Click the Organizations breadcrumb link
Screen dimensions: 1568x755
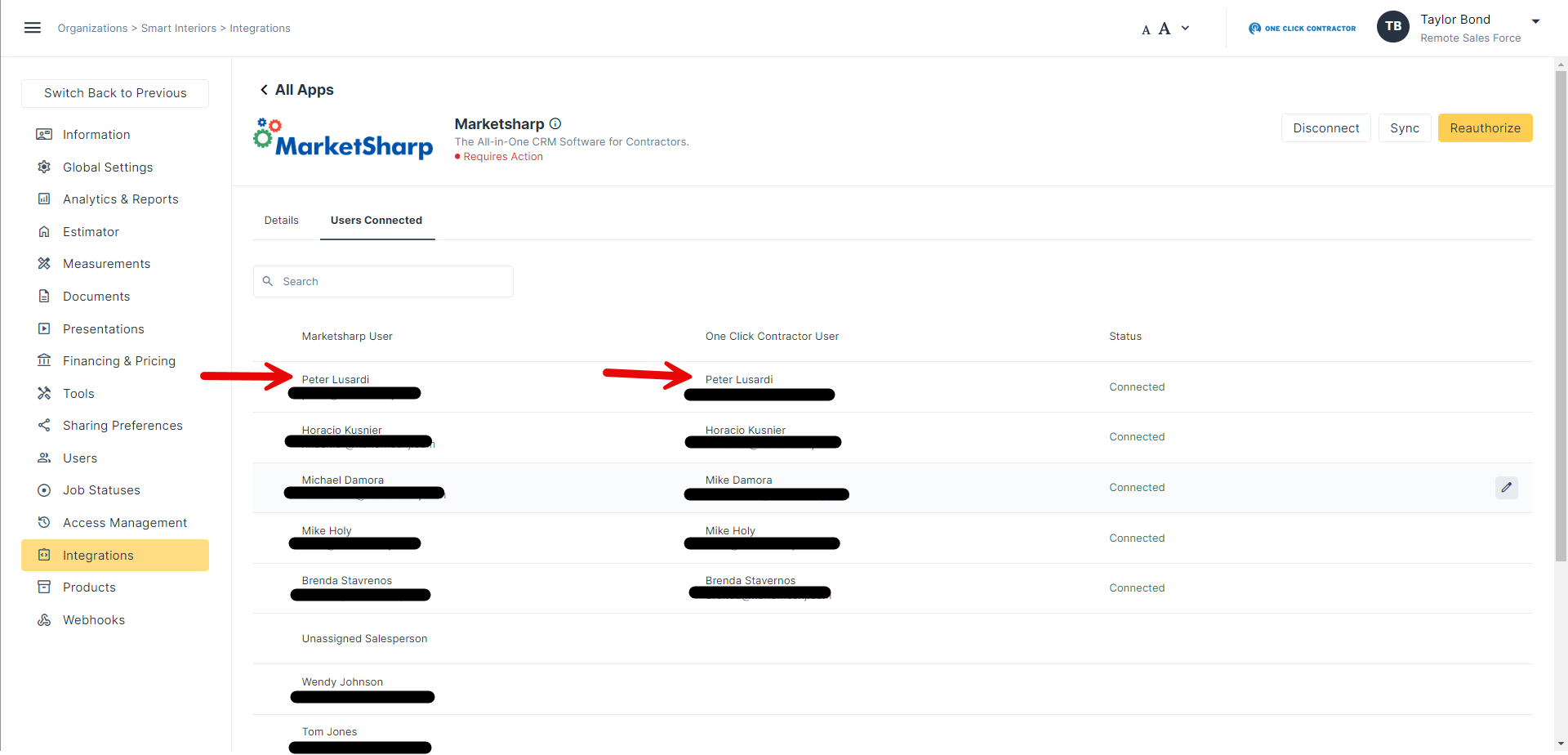[x=92, y=28]
